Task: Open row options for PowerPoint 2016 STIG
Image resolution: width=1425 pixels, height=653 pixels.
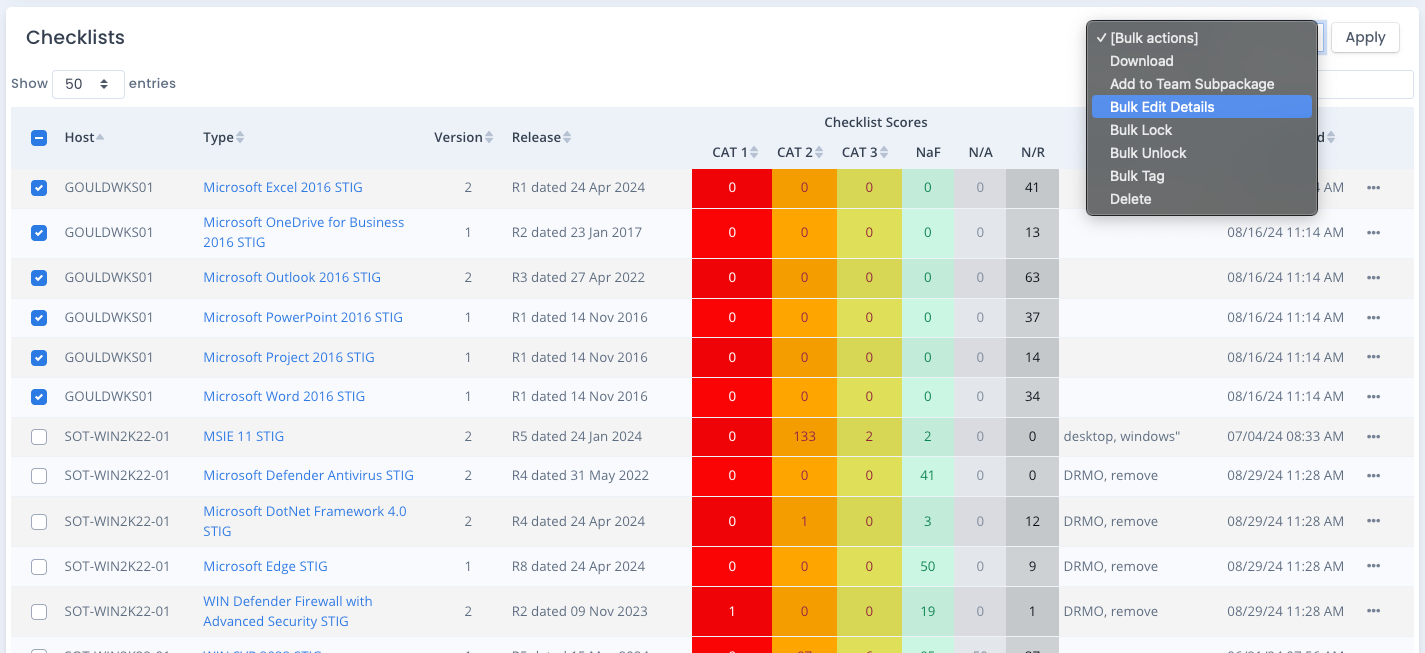Action: [1373, 318]
